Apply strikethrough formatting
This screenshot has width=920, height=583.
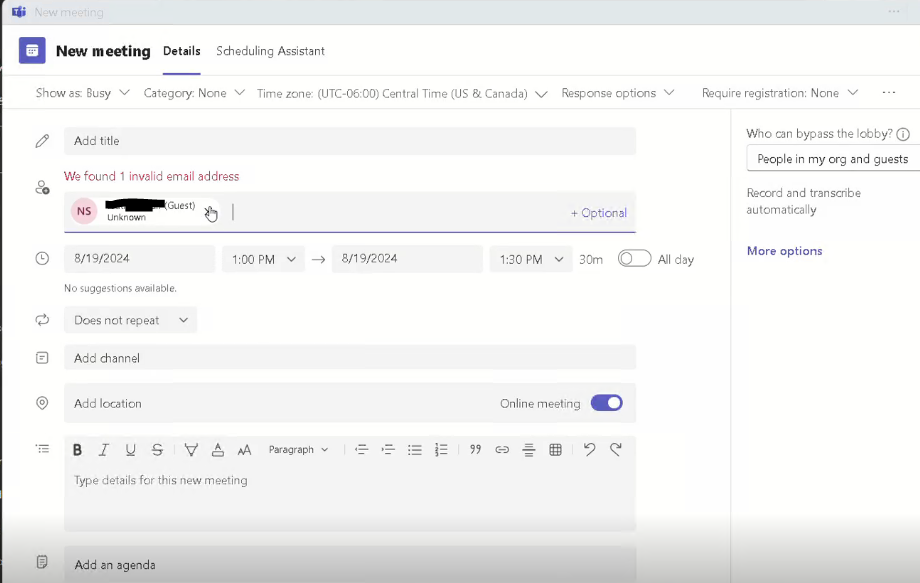[157, 449]
